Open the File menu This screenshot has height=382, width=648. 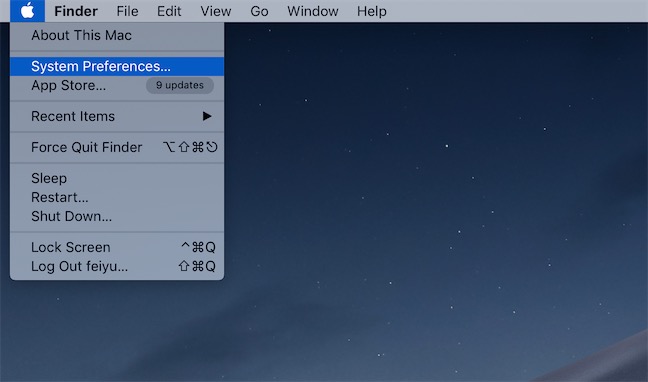click(x=127, y=11)
